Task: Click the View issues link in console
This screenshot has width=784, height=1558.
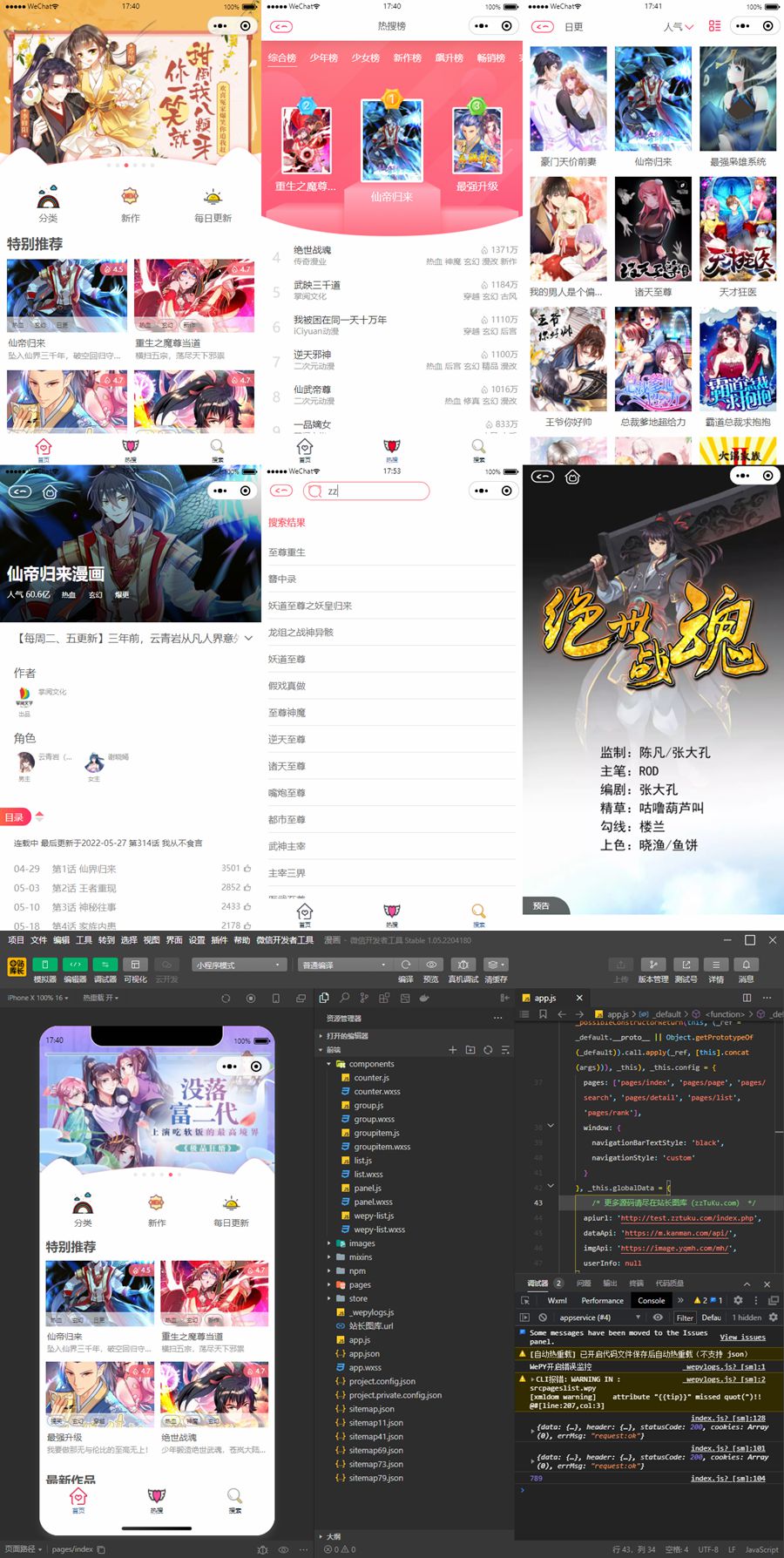Action: [742, 1337]
